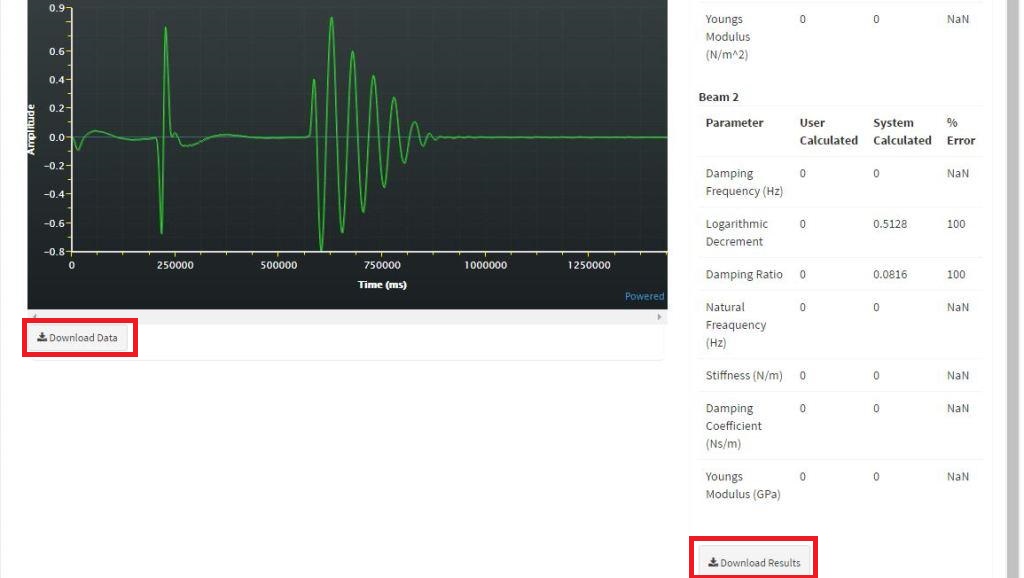The image size is (1024, 578).
Task: Click the Natural Freaquency (Hz) label
Action: click(x=735, y=325)
